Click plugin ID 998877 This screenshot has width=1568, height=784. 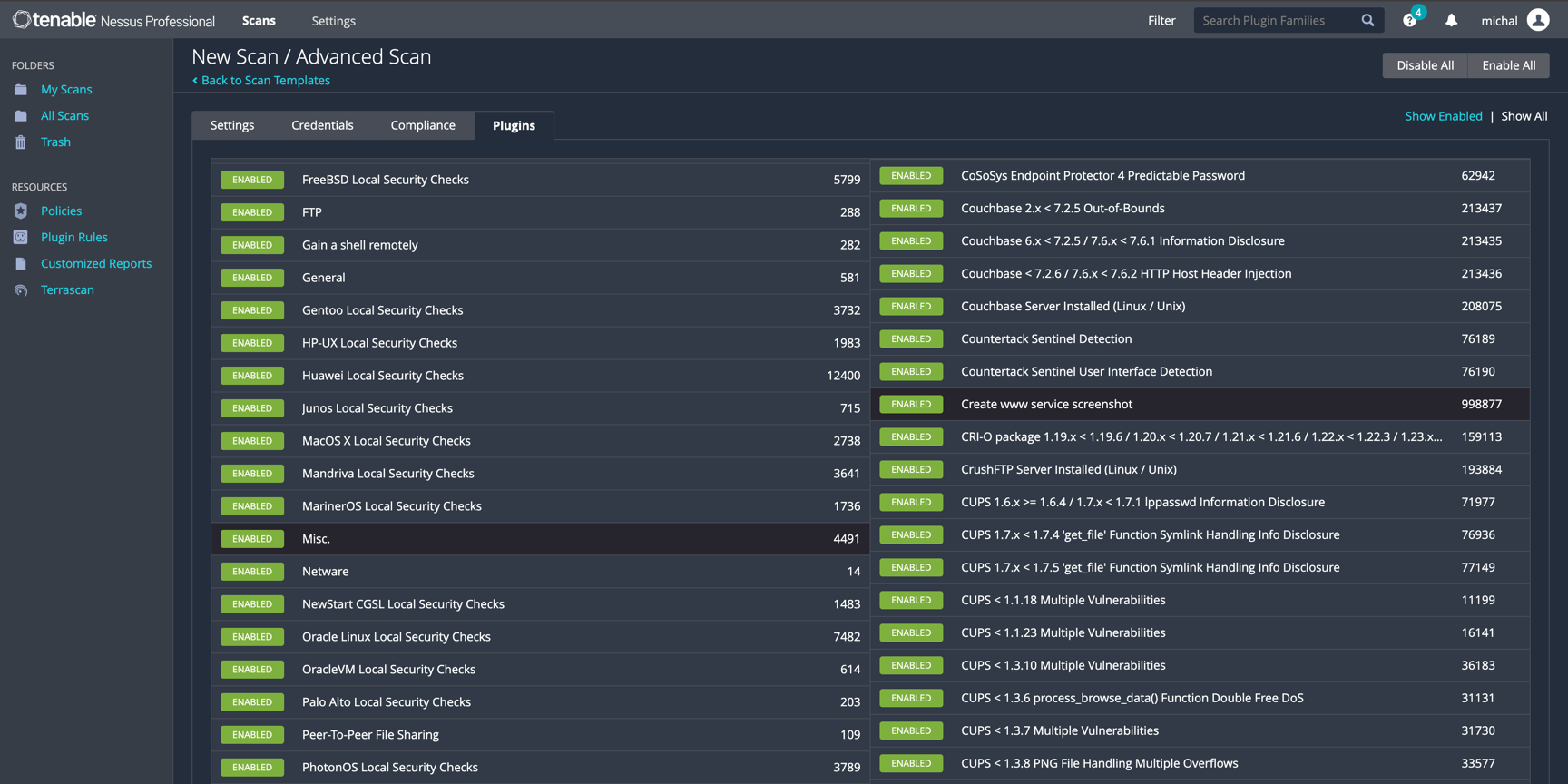[x=1481, y=405]
